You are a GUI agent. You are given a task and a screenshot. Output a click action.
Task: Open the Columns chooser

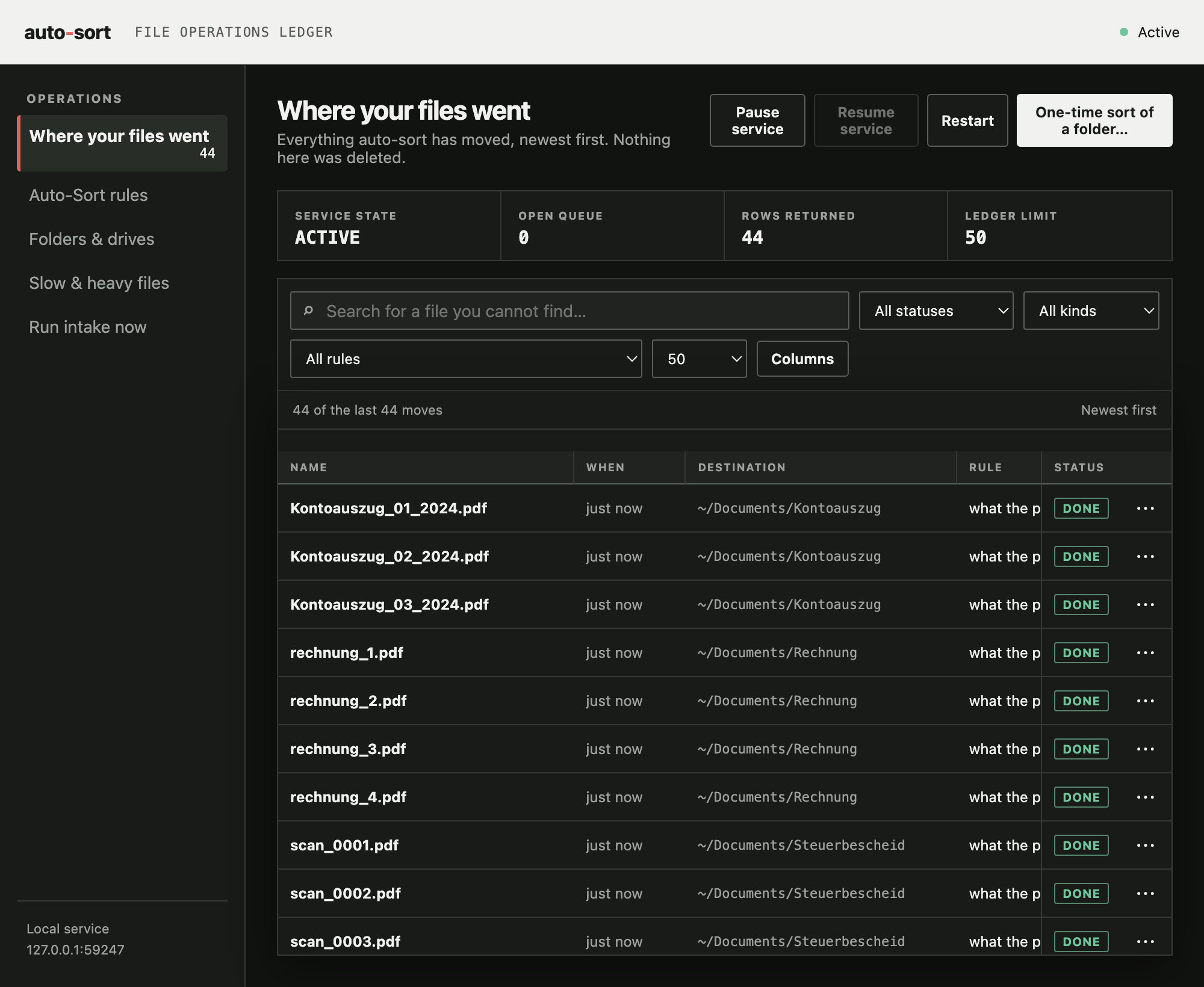point(802,359)
